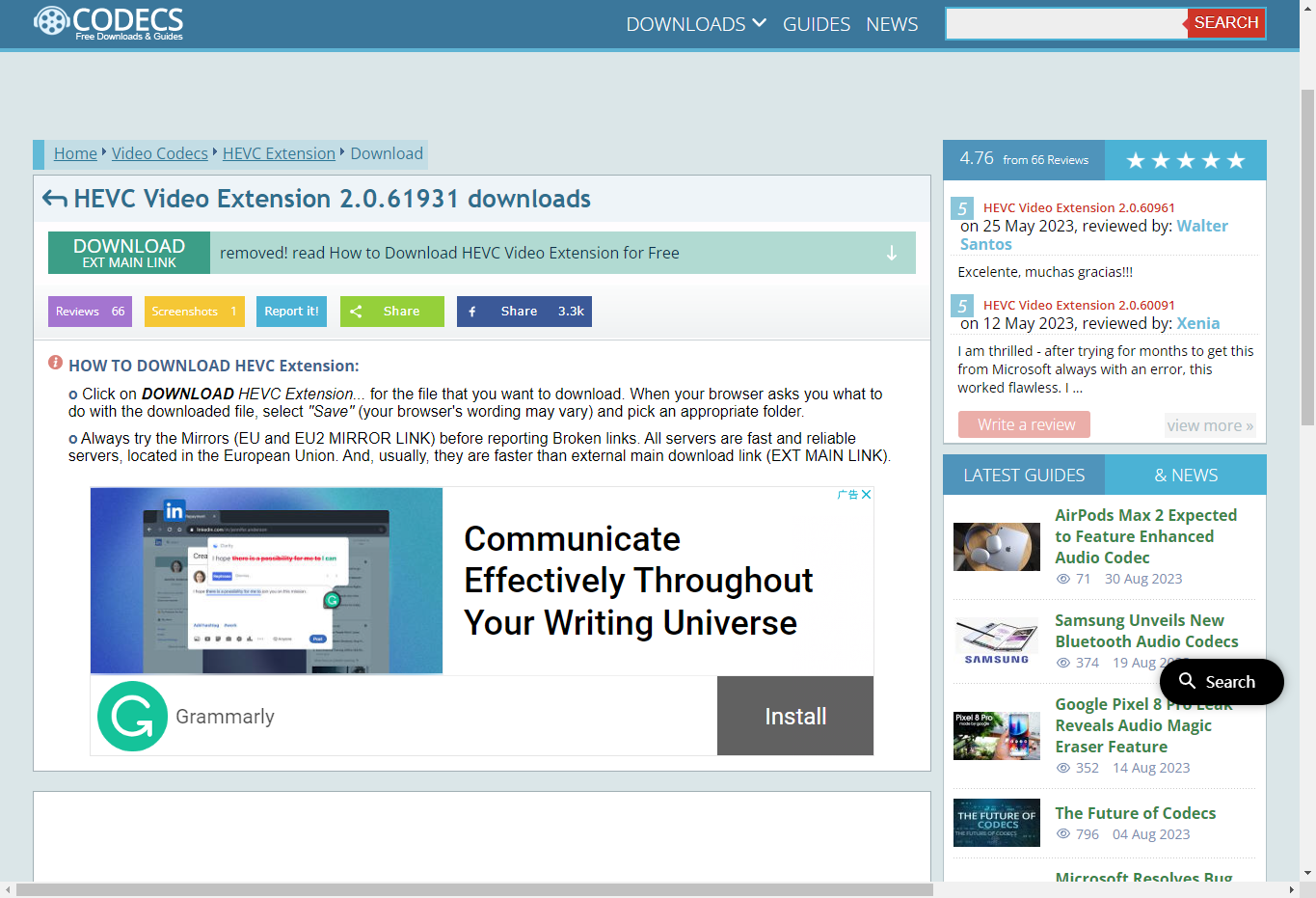Open the Video Codecs breadcrumb link
1316x898 pixels.
pyautogui.click(x=160, y=153)
